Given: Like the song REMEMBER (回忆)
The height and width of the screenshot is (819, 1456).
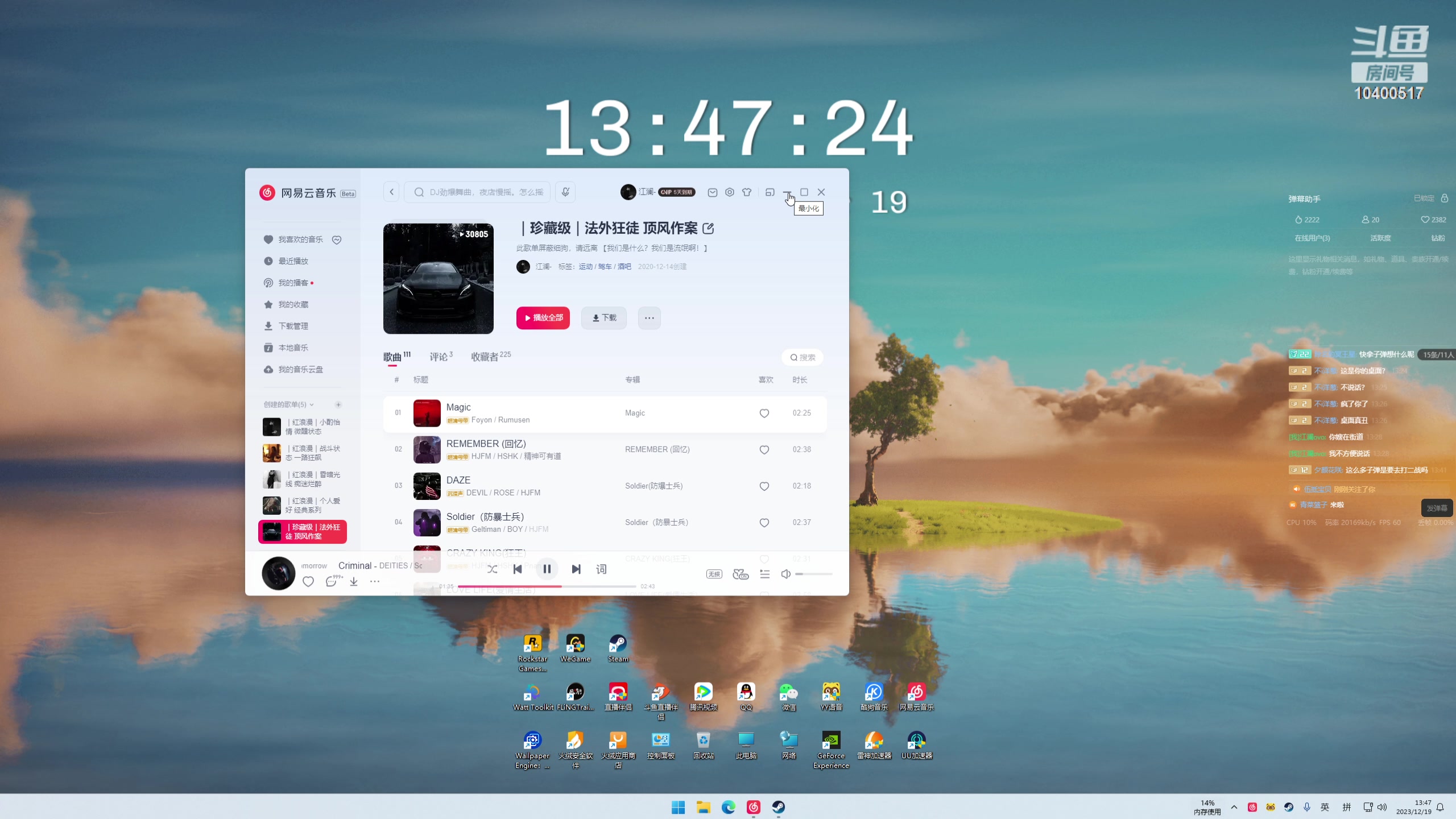Looking at the screenshot, I should [x=764, y=450].
